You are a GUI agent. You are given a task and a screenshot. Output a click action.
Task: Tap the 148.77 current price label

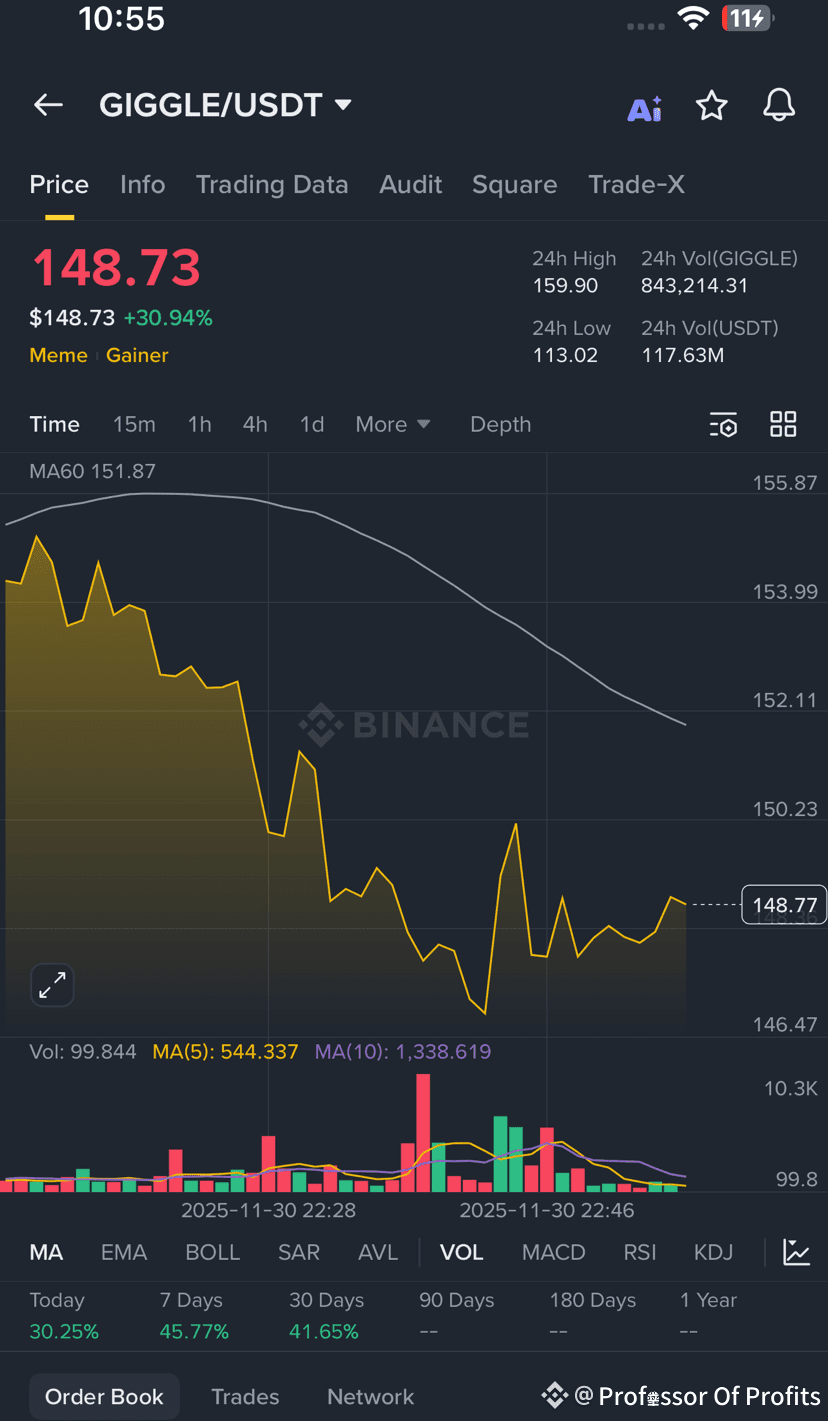tap(784, 905)
